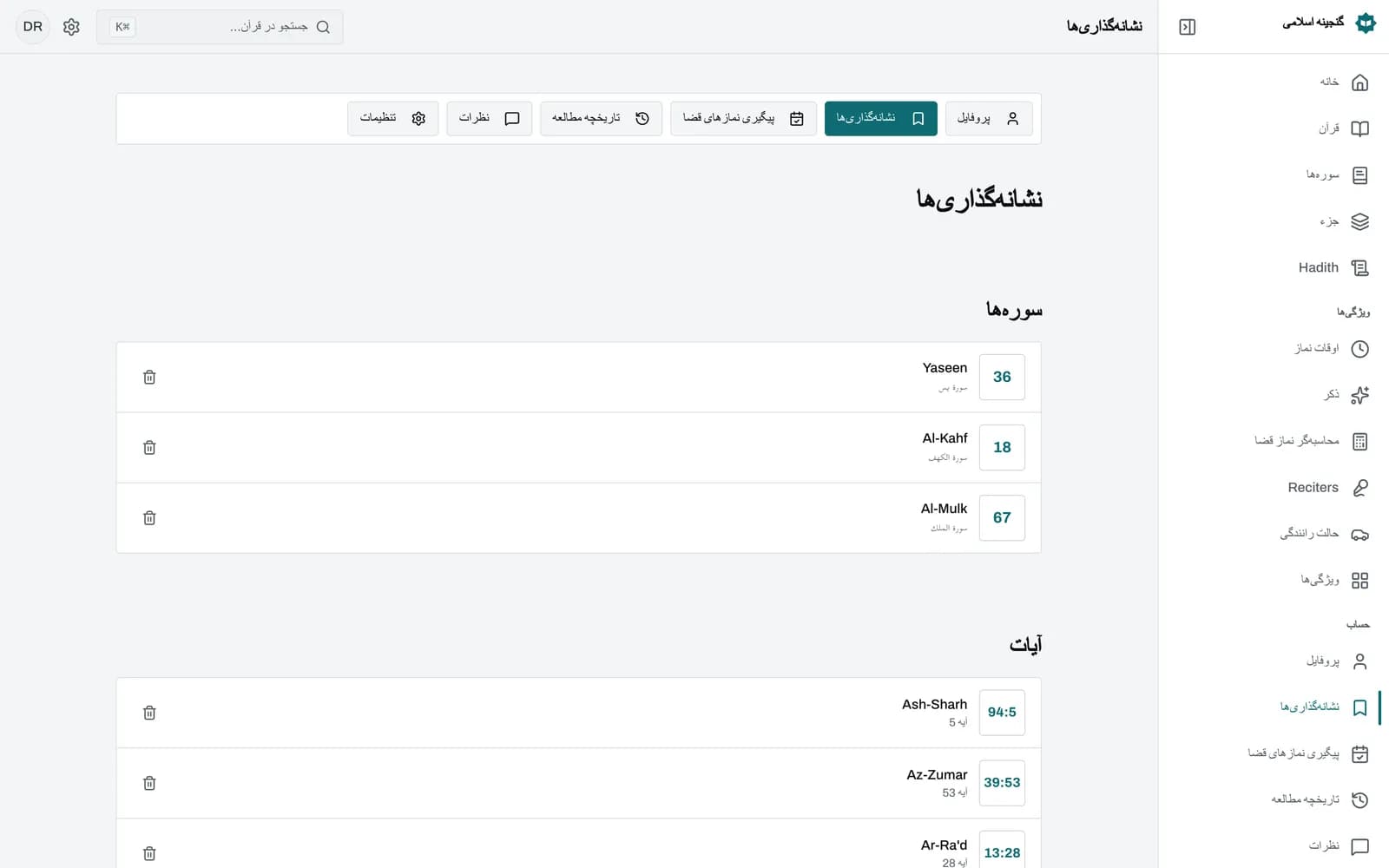Switch to the reading history tab
1389x868 pixels.
click(x=601, y=118)
